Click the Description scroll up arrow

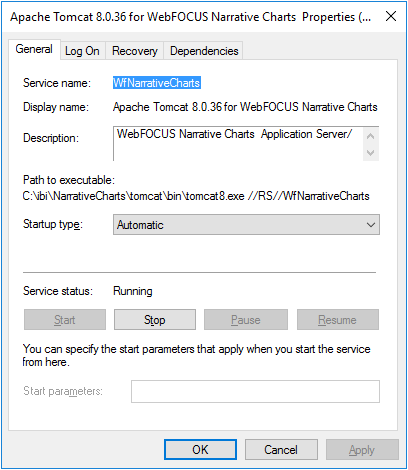pos(370,136)
